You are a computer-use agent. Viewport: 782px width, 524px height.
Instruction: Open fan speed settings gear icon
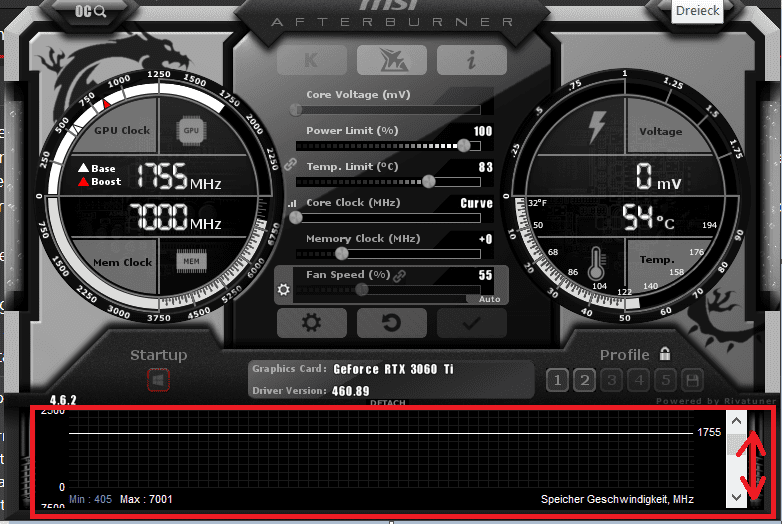tap(283, 289)
